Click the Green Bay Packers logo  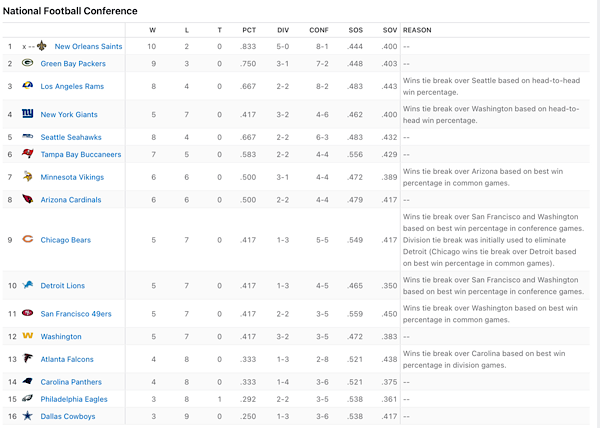27,63
